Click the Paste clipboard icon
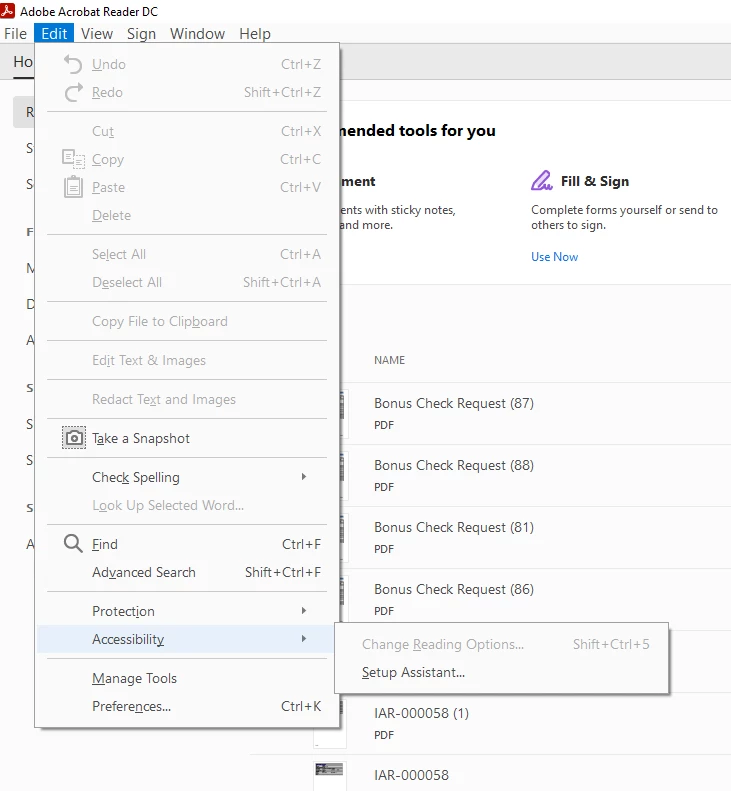Screen dimensions: 731x791 tap(73, 187)
